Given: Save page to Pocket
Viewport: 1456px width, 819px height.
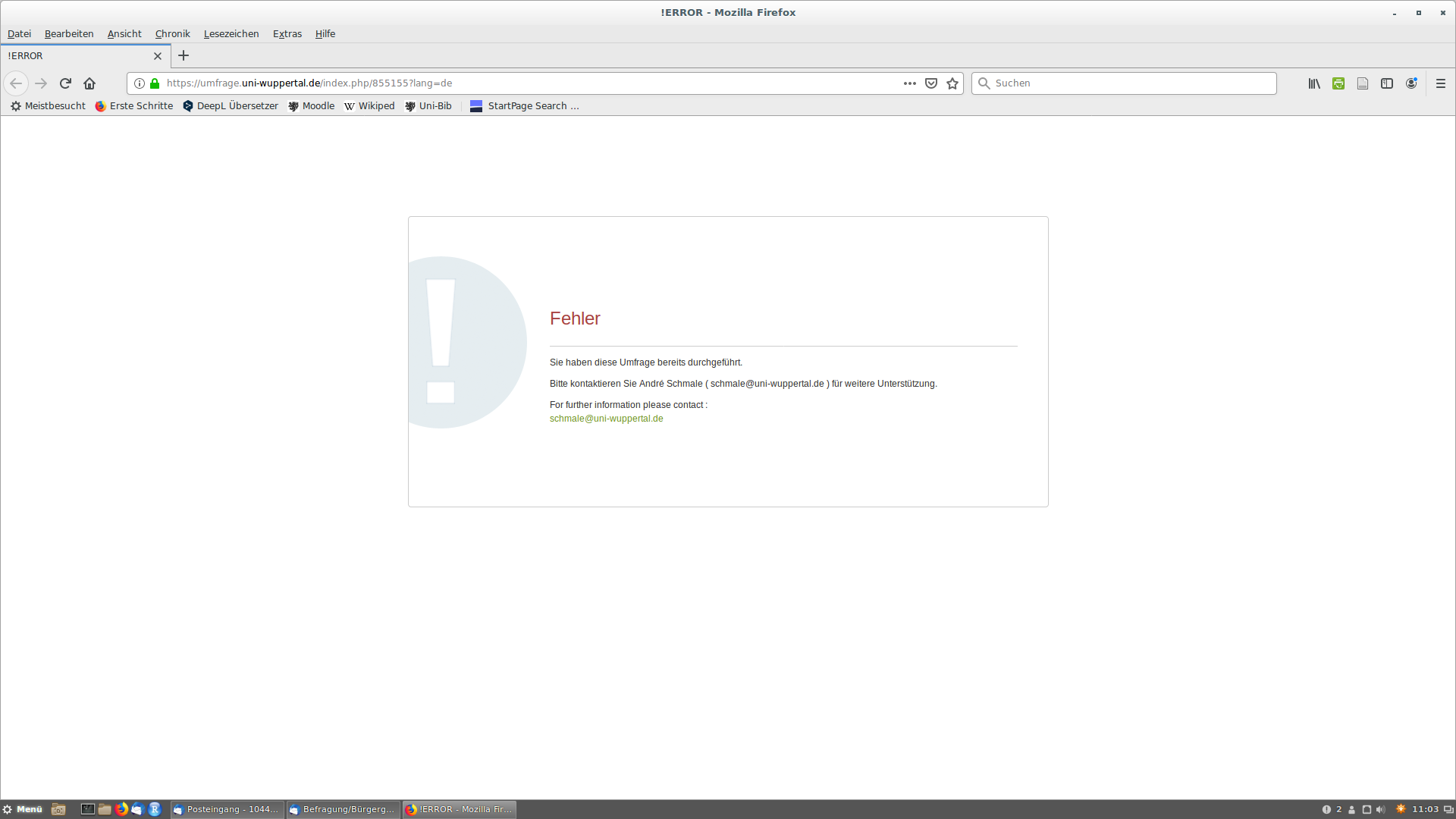Looking at the screenshot, I should [931, 83].
